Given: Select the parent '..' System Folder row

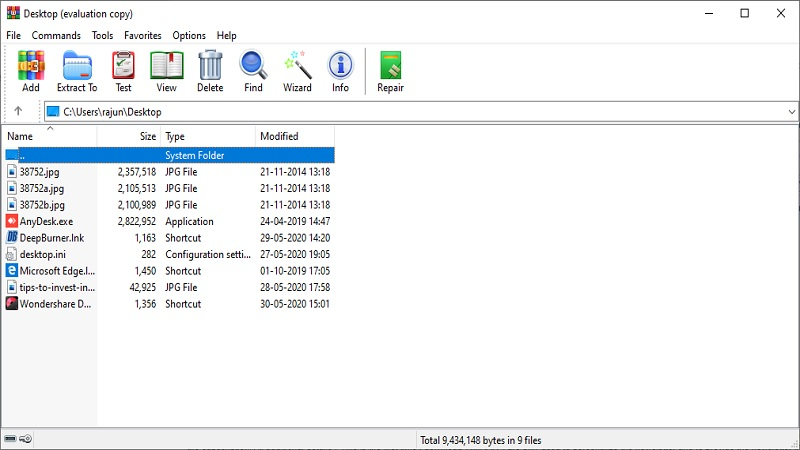Looking at the screenshot, I should pyautogui.click(x=170, y=155).
